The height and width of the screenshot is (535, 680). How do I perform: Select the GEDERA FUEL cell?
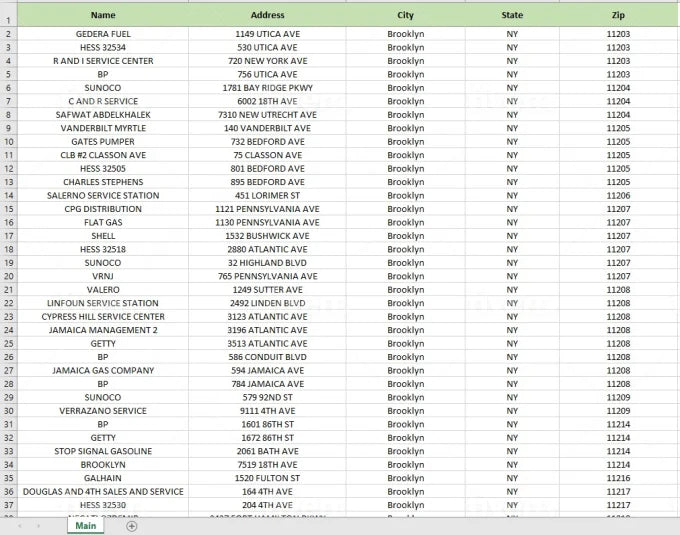(x=103, y=34)
